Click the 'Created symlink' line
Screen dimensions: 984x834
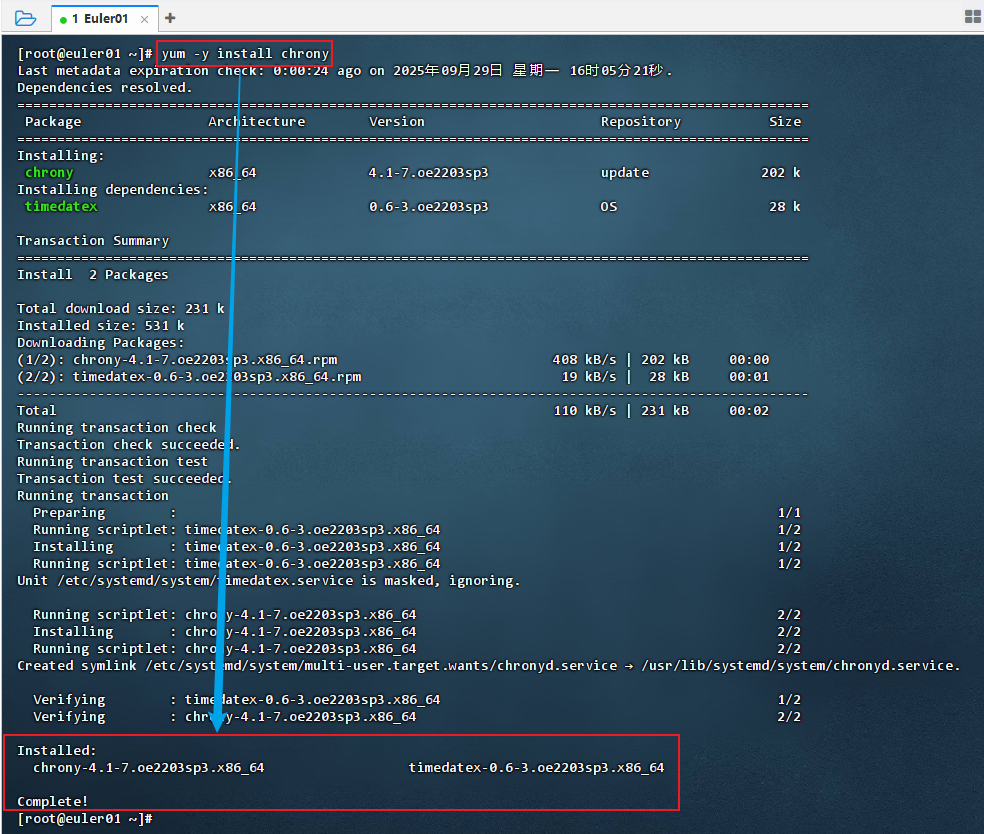coord(488,666)
